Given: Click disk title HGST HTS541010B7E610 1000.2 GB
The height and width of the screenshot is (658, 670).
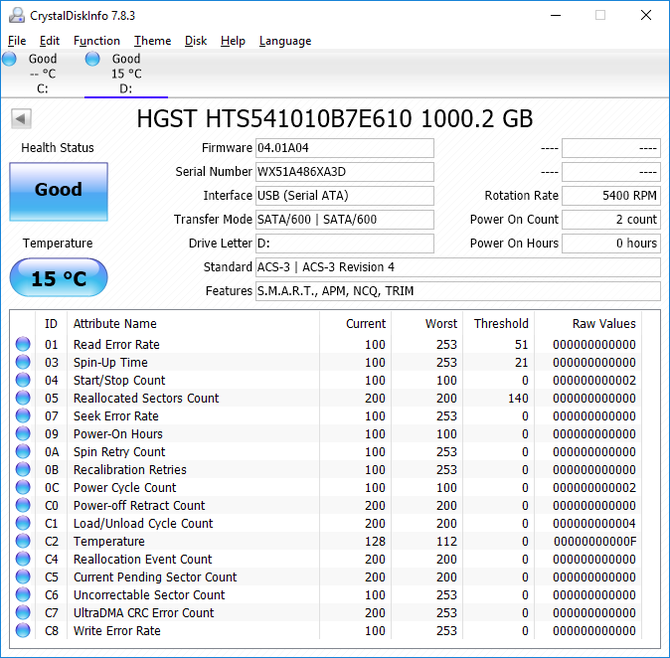Looking at the screenshot, I should (x=335, y=118).
